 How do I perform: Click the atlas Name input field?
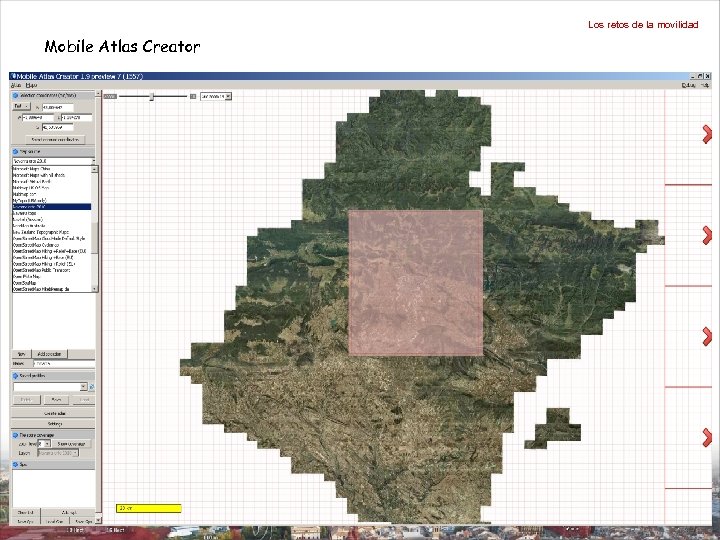64,363
